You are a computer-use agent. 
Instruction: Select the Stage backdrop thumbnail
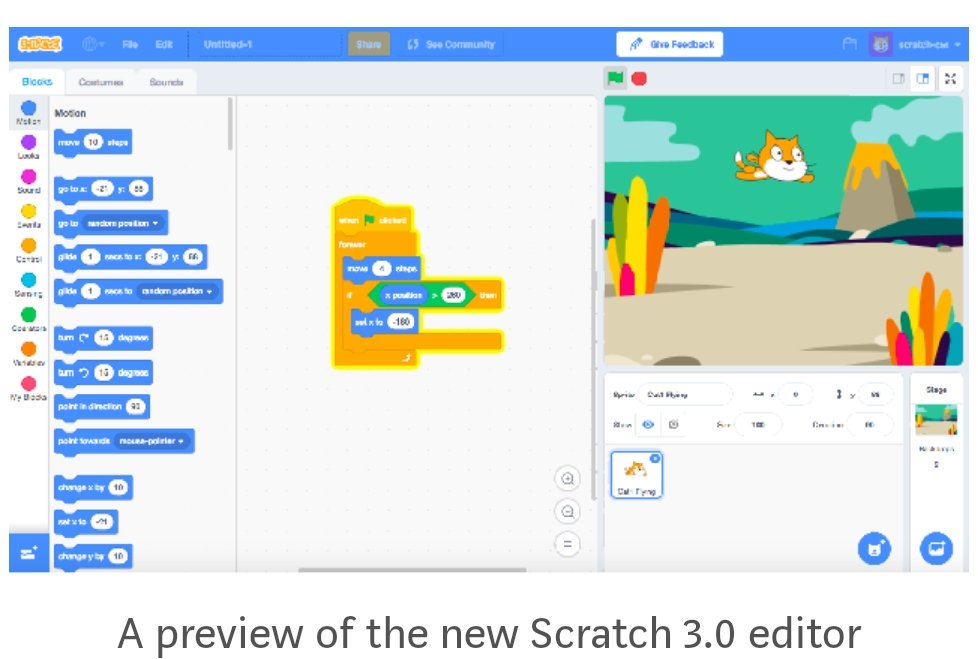[x=936, y=420]
